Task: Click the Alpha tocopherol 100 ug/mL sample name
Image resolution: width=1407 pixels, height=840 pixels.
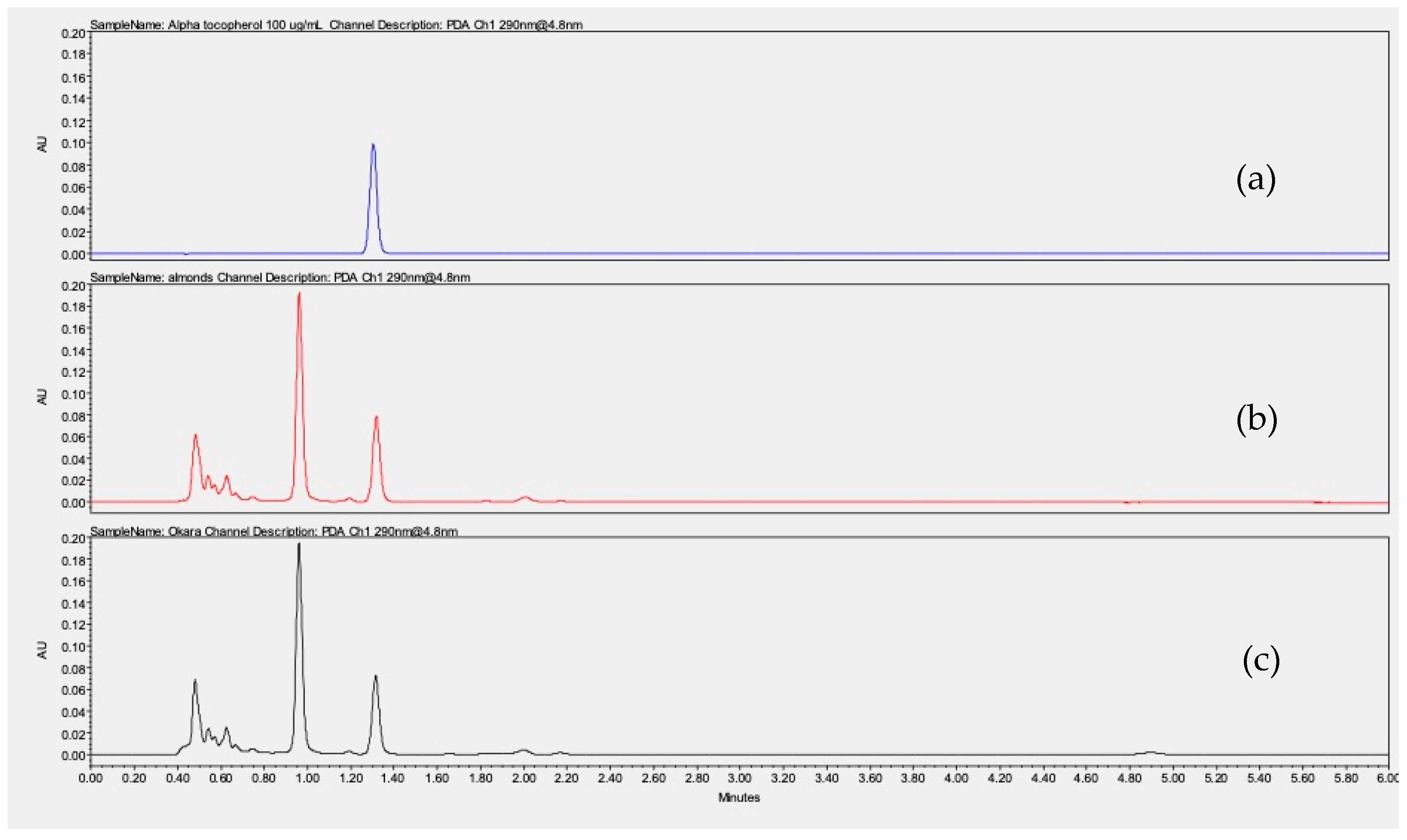Action: click(245, 25)
